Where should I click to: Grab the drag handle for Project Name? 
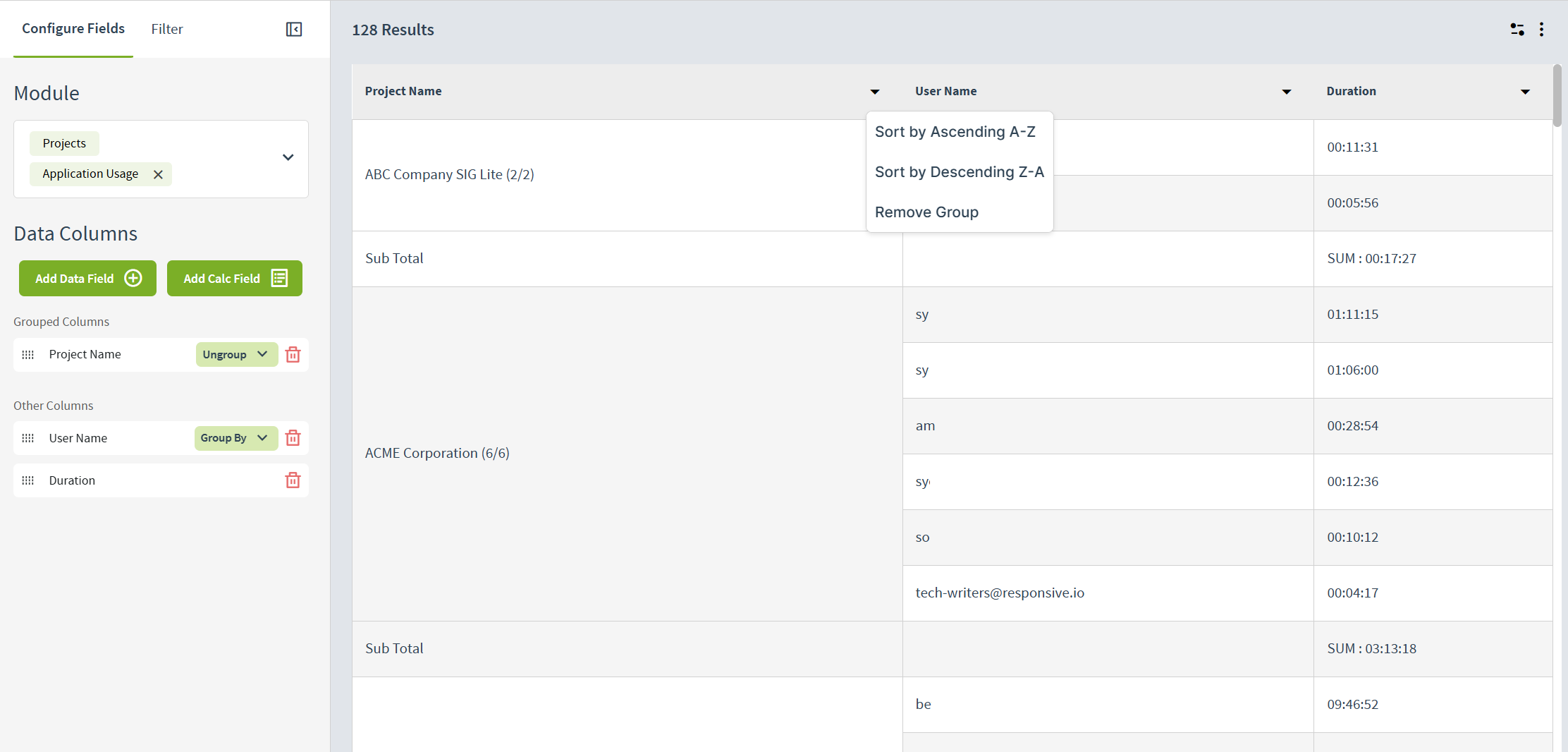tap(28, 354)
